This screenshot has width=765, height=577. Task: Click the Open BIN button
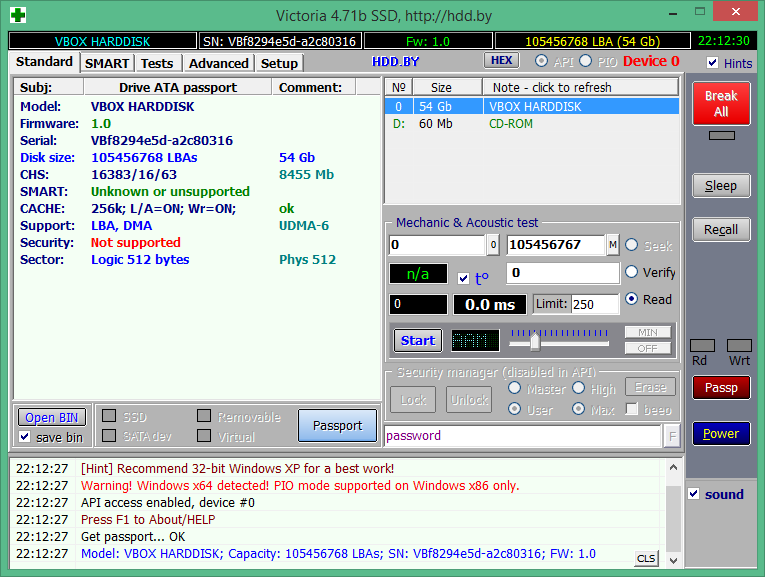pyautogui.click(x=52, y=418)
